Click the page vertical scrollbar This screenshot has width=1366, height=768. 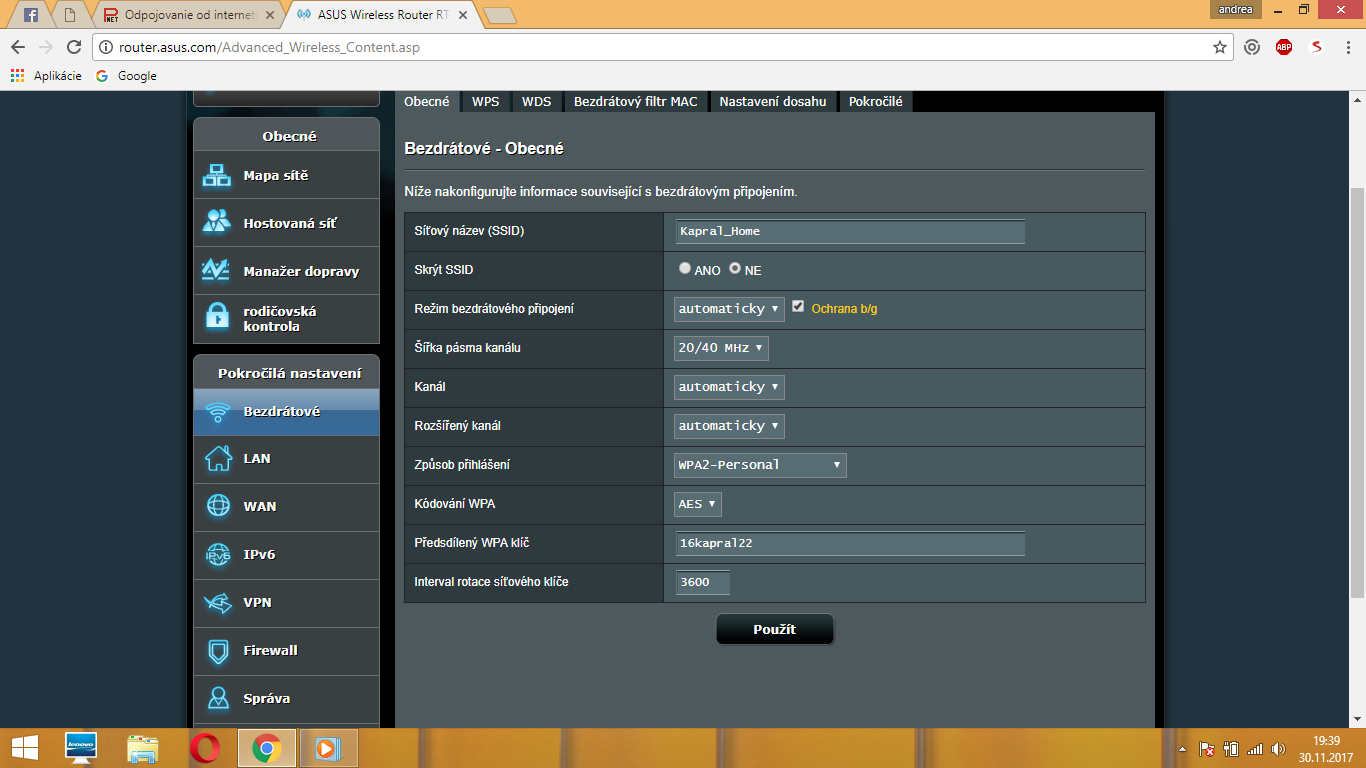click(x=1357, y=394)
